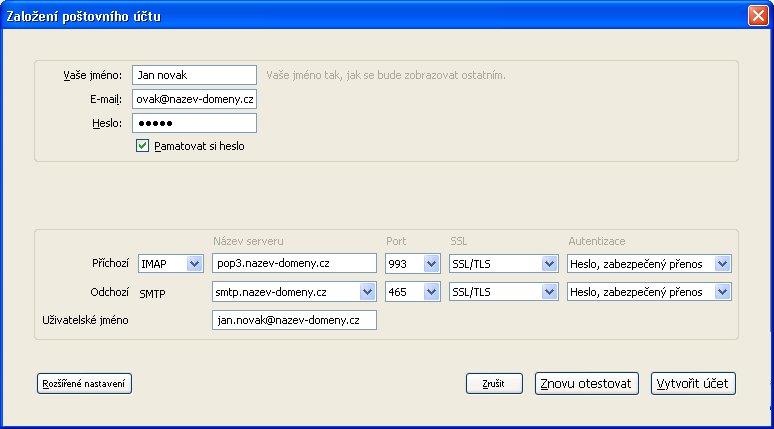774x429 pixels.
Task: Focus the E-mail address field
Action: (x=194, y=99)
